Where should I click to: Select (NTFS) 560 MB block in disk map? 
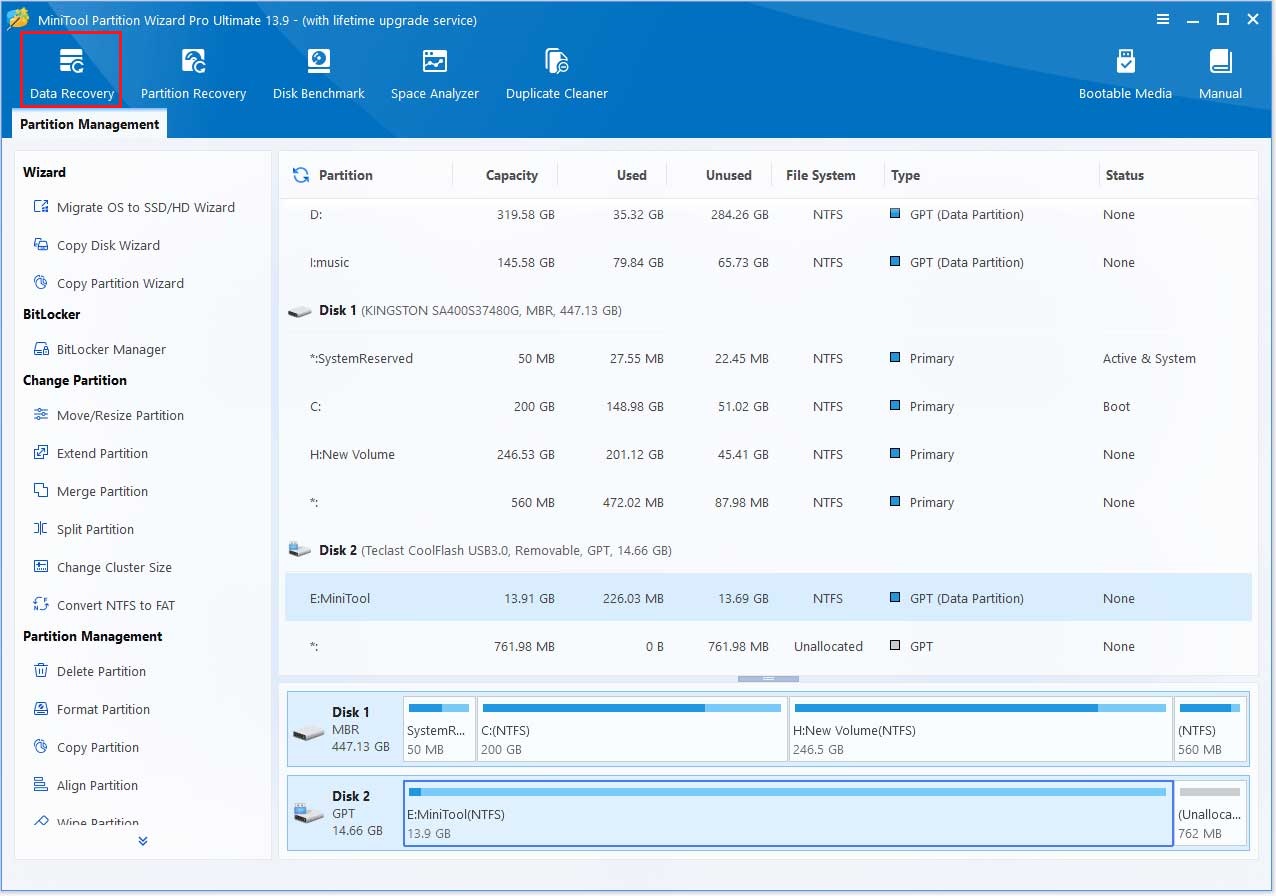(x=1210, y=729)
